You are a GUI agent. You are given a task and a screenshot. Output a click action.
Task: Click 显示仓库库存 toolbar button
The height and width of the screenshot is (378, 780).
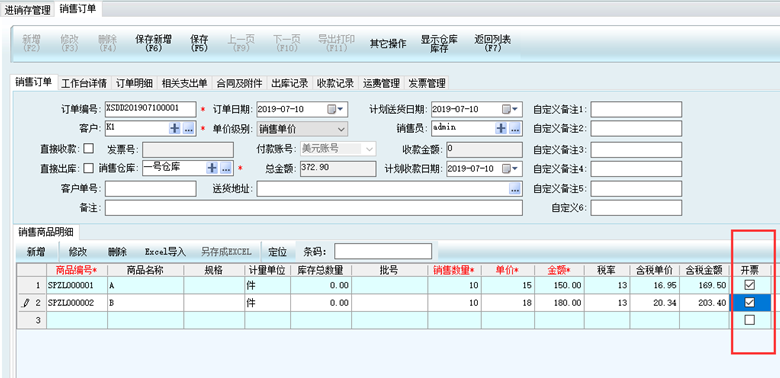439,43
